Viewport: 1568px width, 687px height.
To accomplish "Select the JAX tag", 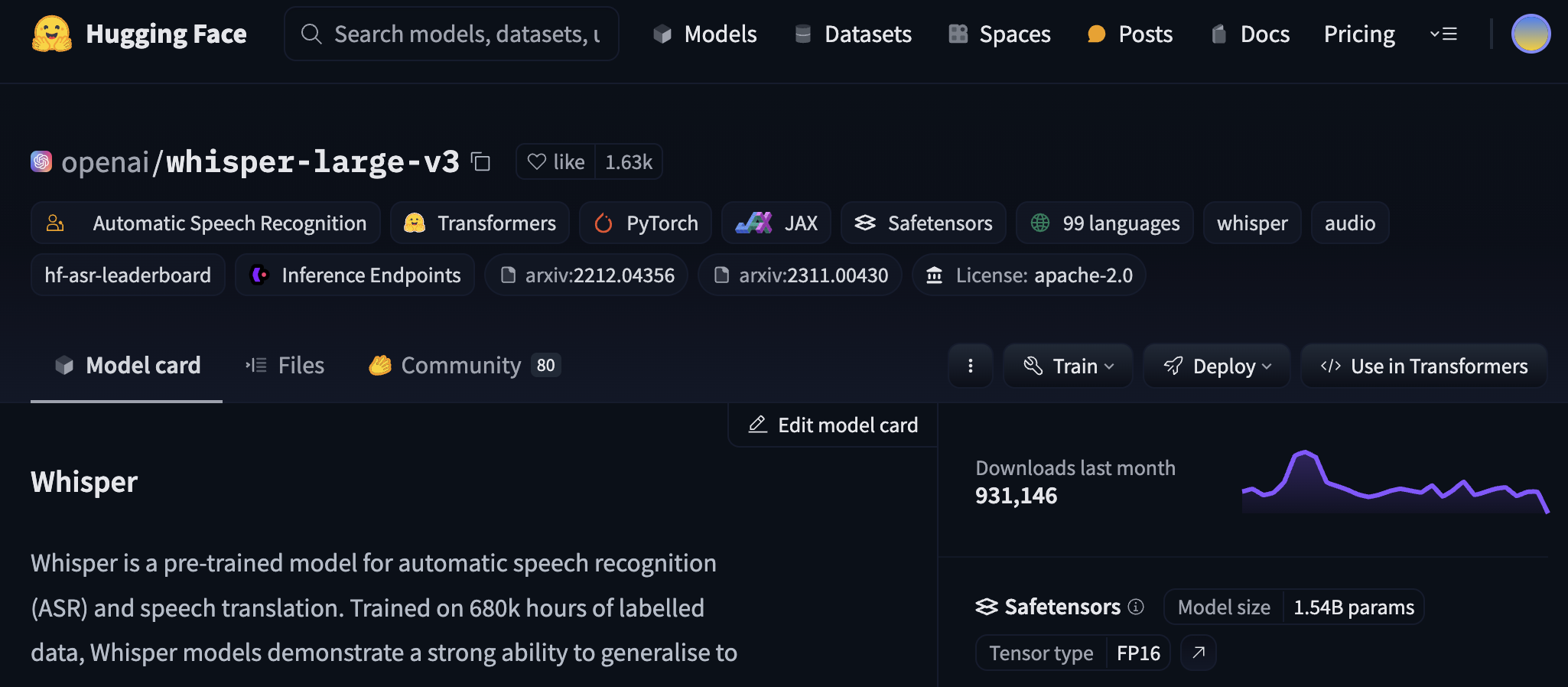I will point(776,223).
